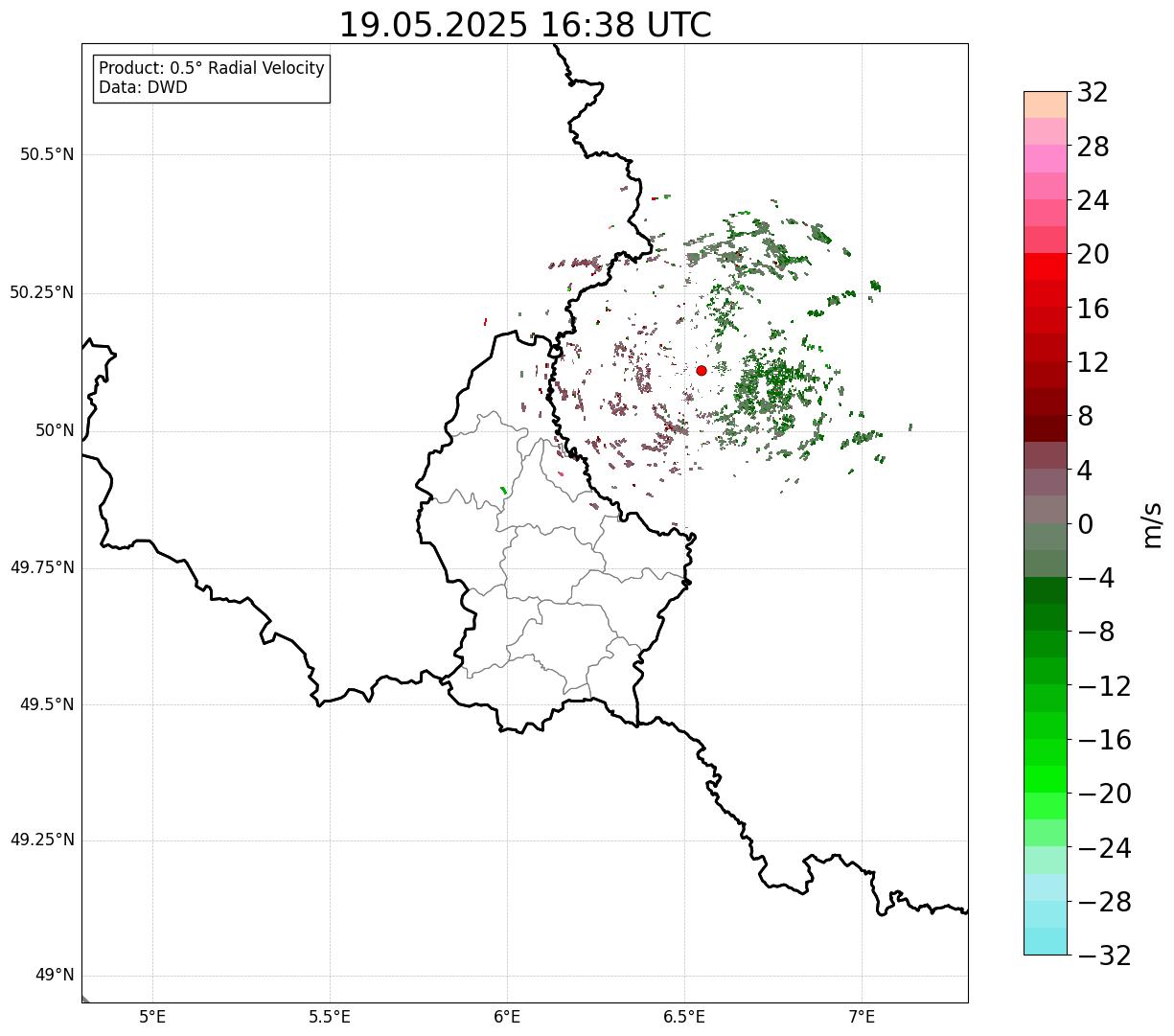The height and width of the screenshot is (1036, 1174).
Task: Click the colorbar tick label 32
Action: (1093, 93)
